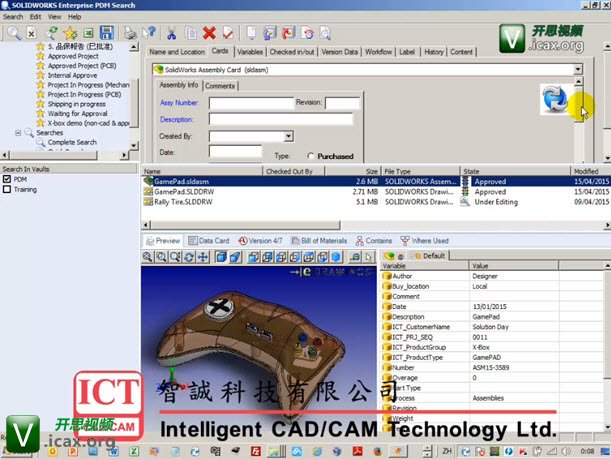Switch preview to isometric view cube
This screenshot has height=459, width=611.
(337, 257)
